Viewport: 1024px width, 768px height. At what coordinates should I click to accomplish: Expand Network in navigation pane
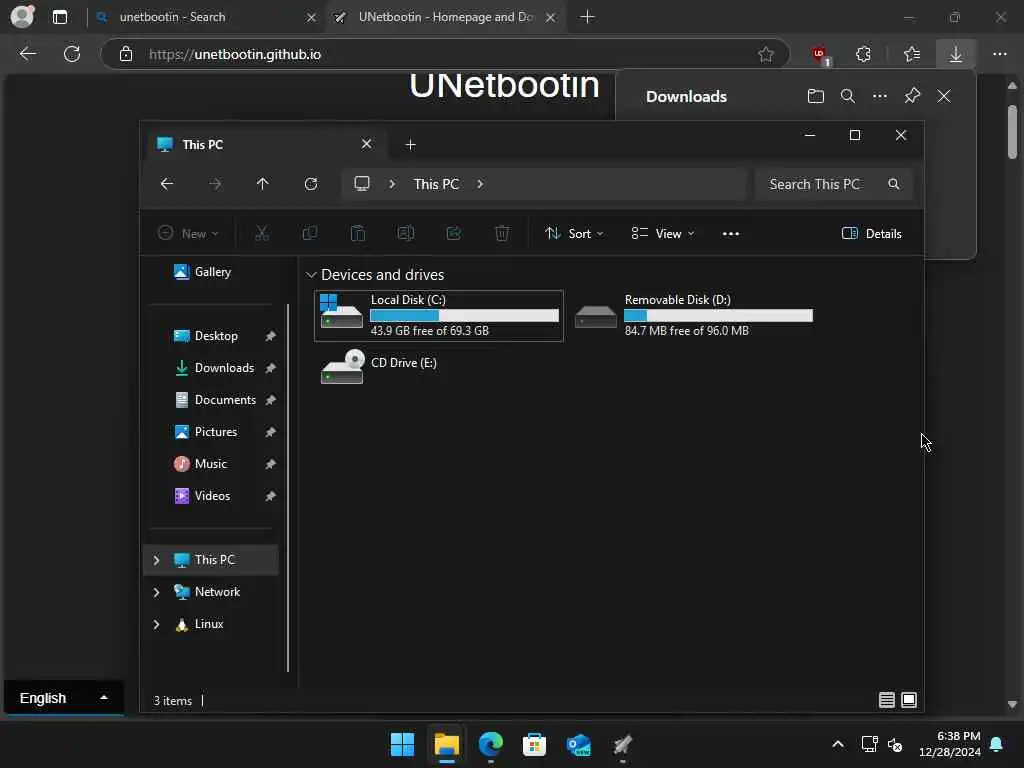coord(156,592)
